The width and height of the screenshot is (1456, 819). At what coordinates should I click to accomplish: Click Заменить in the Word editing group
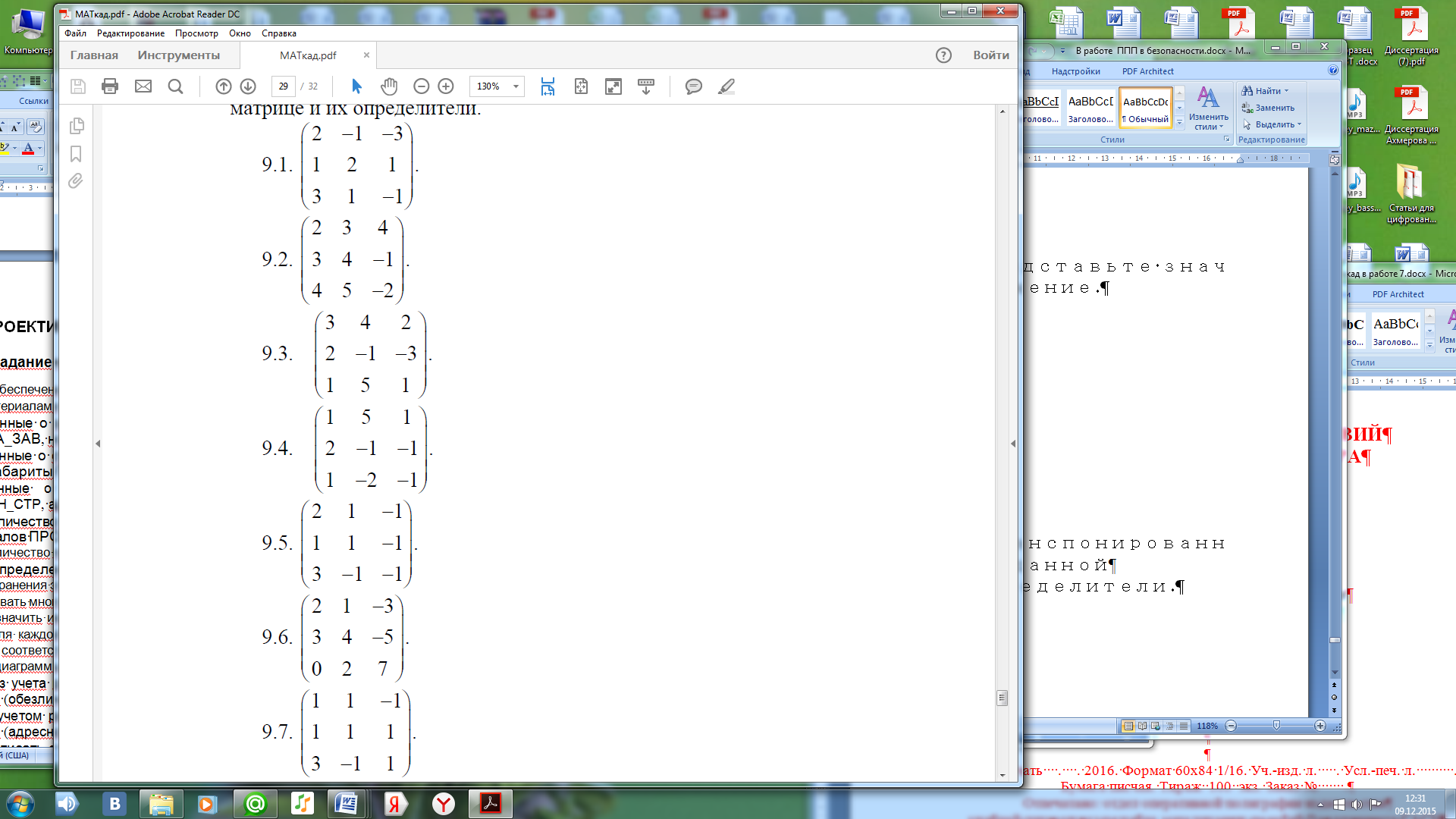coord(1268,108)
